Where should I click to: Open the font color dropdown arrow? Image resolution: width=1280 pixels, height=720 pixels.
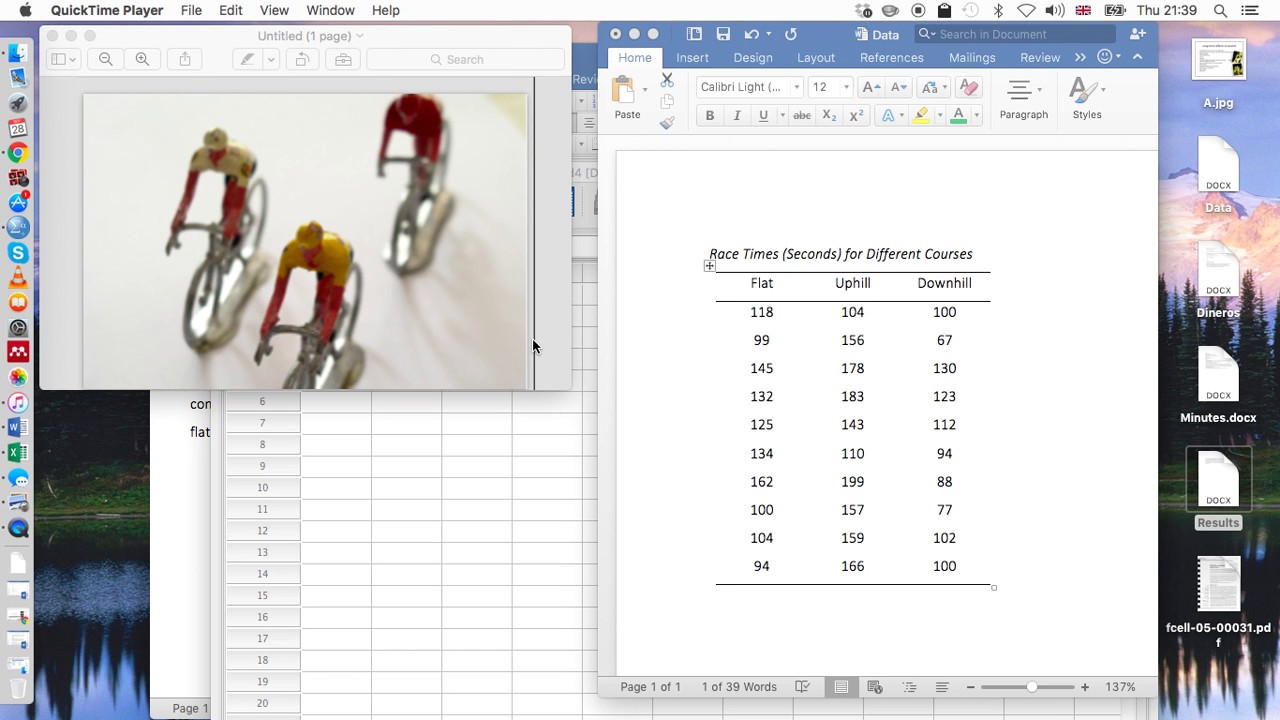[x=976, y=116]
